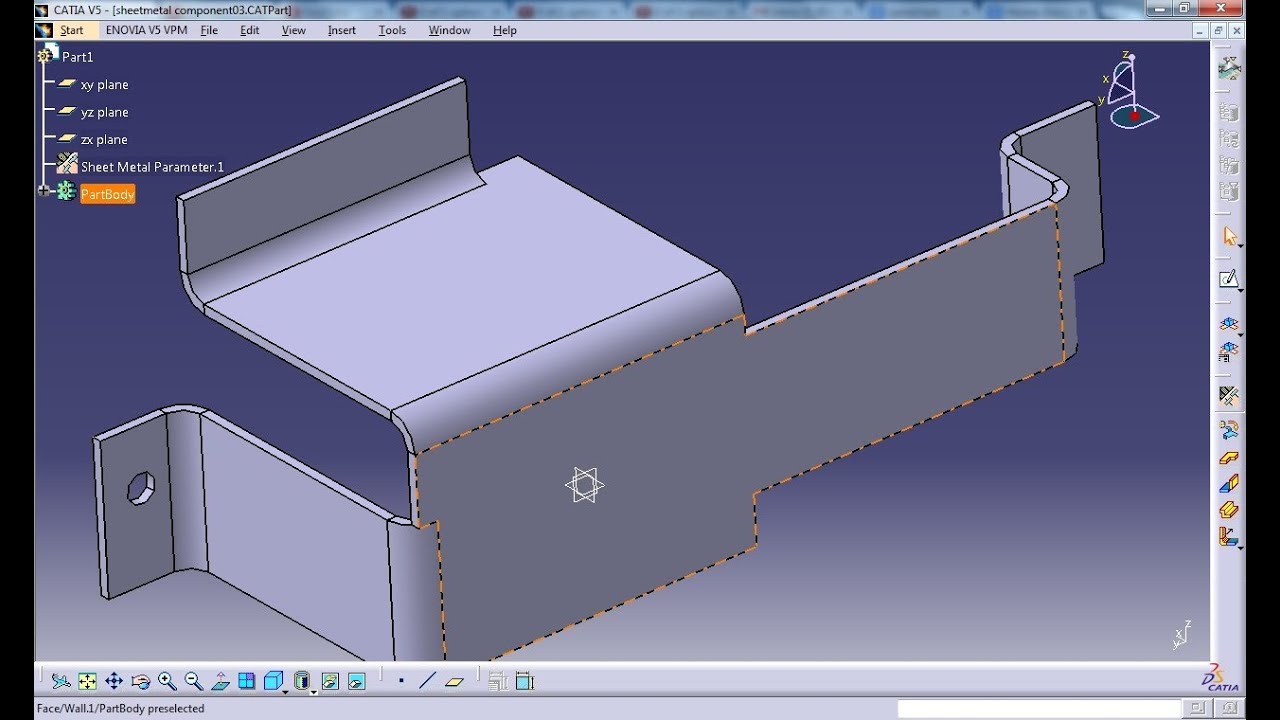Click the hexagonal hole on the left flange
Screen dimensions: 1280x720
140,488
